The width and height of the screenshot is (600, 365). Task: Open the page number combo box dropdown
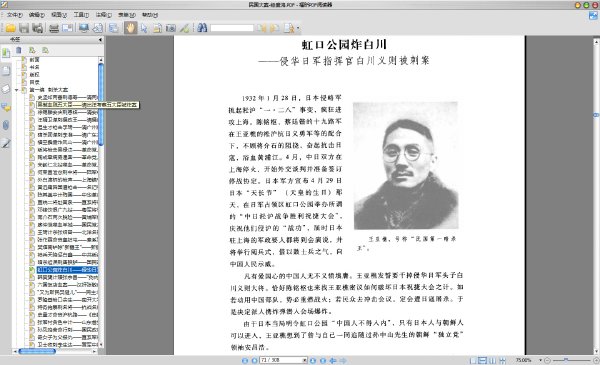tap(305, 360)
